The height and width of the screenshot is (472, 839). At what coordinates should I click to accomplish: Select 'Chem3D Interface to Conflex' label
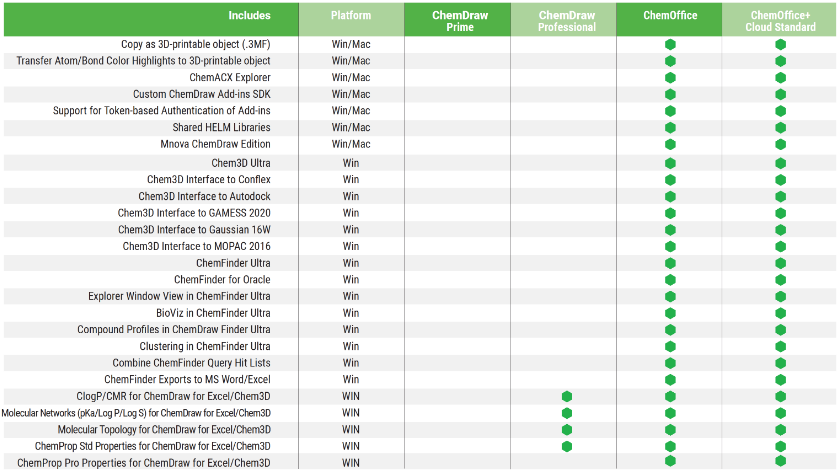[x=209, y=180]
